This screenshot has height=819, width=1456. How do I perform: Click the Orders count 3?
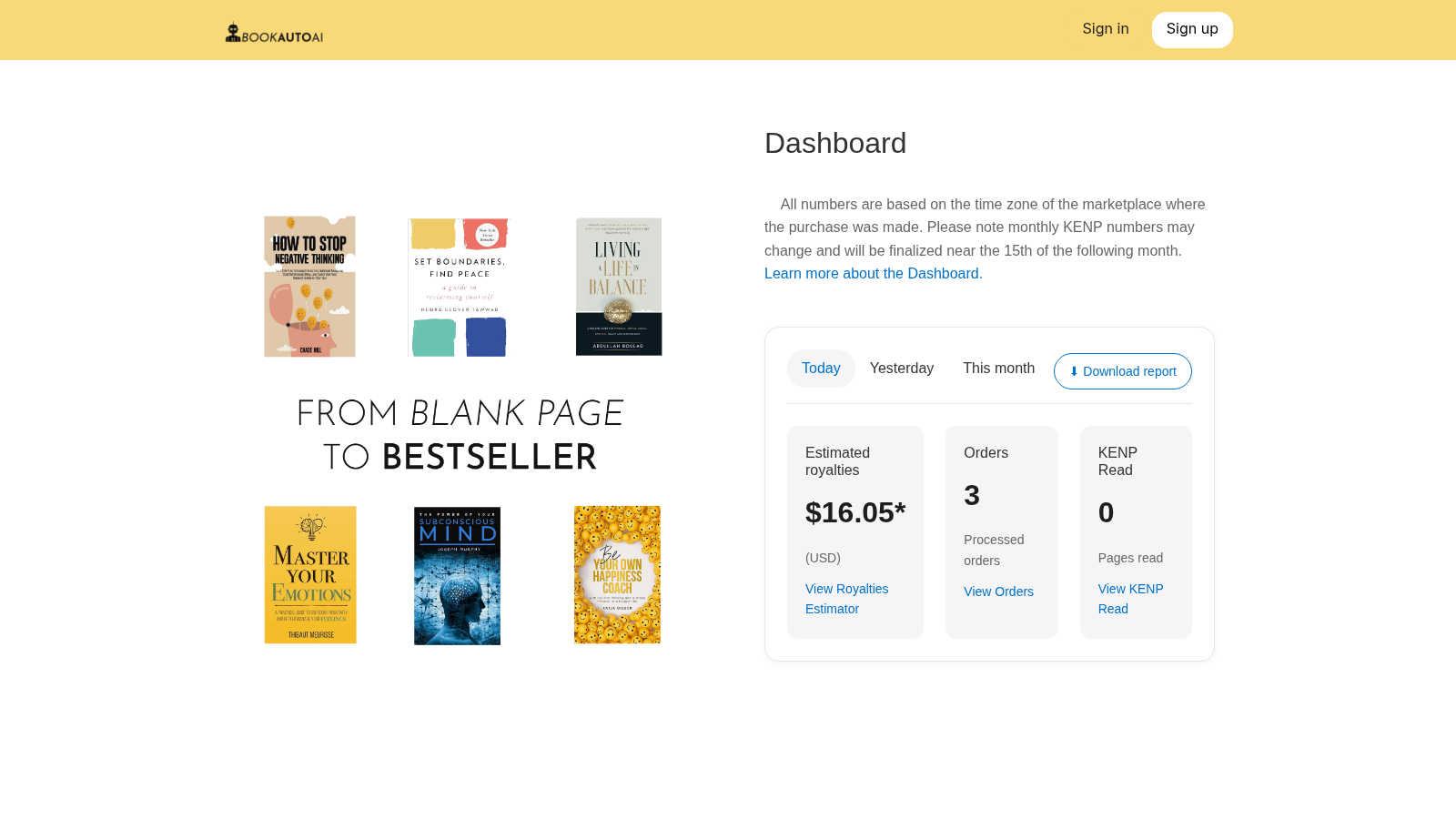pyautogui.click(x=972, y=496)
